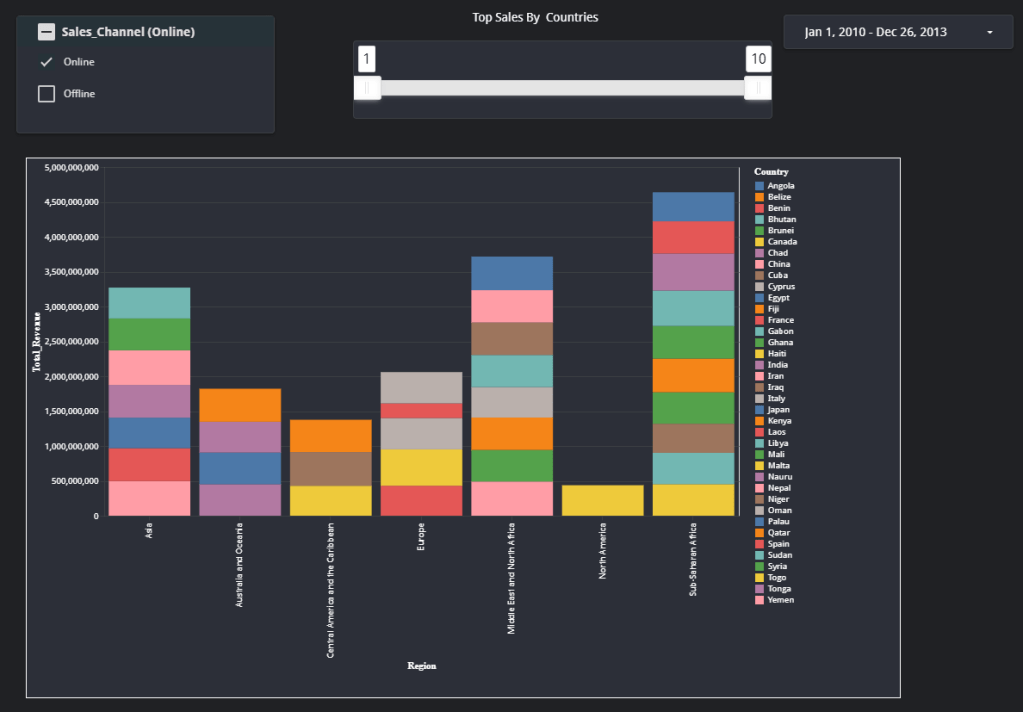
Task: Collapse the Sales_Channel filter group
Action: pos(46,32)
